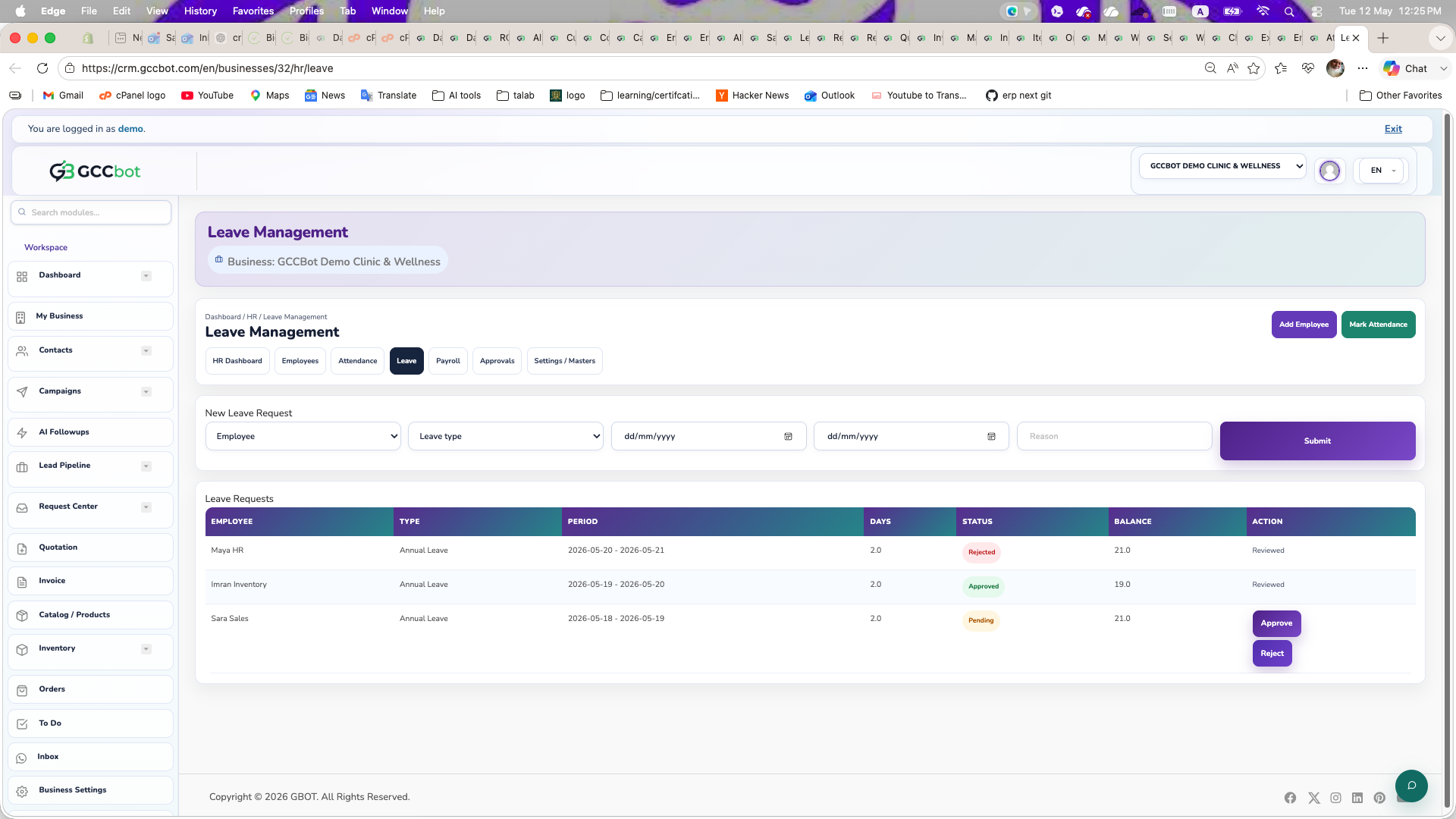Click the Lead Pipeline briefcase icon

coord(22,467)
